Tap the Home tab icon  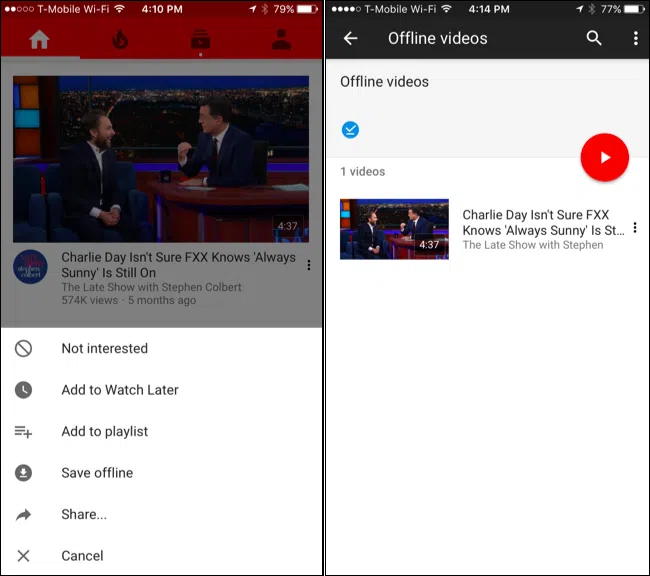40,41
